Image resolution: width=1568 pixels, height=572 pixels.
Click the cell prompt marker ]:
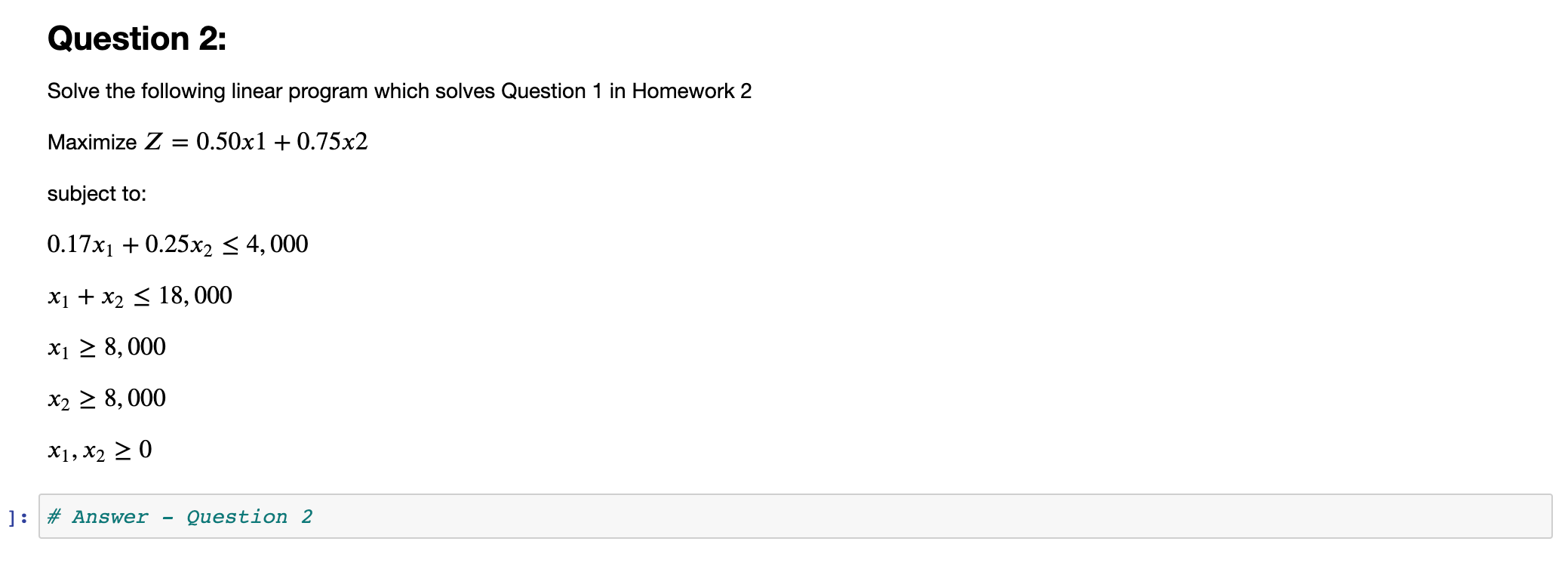[x=17, y=517]
